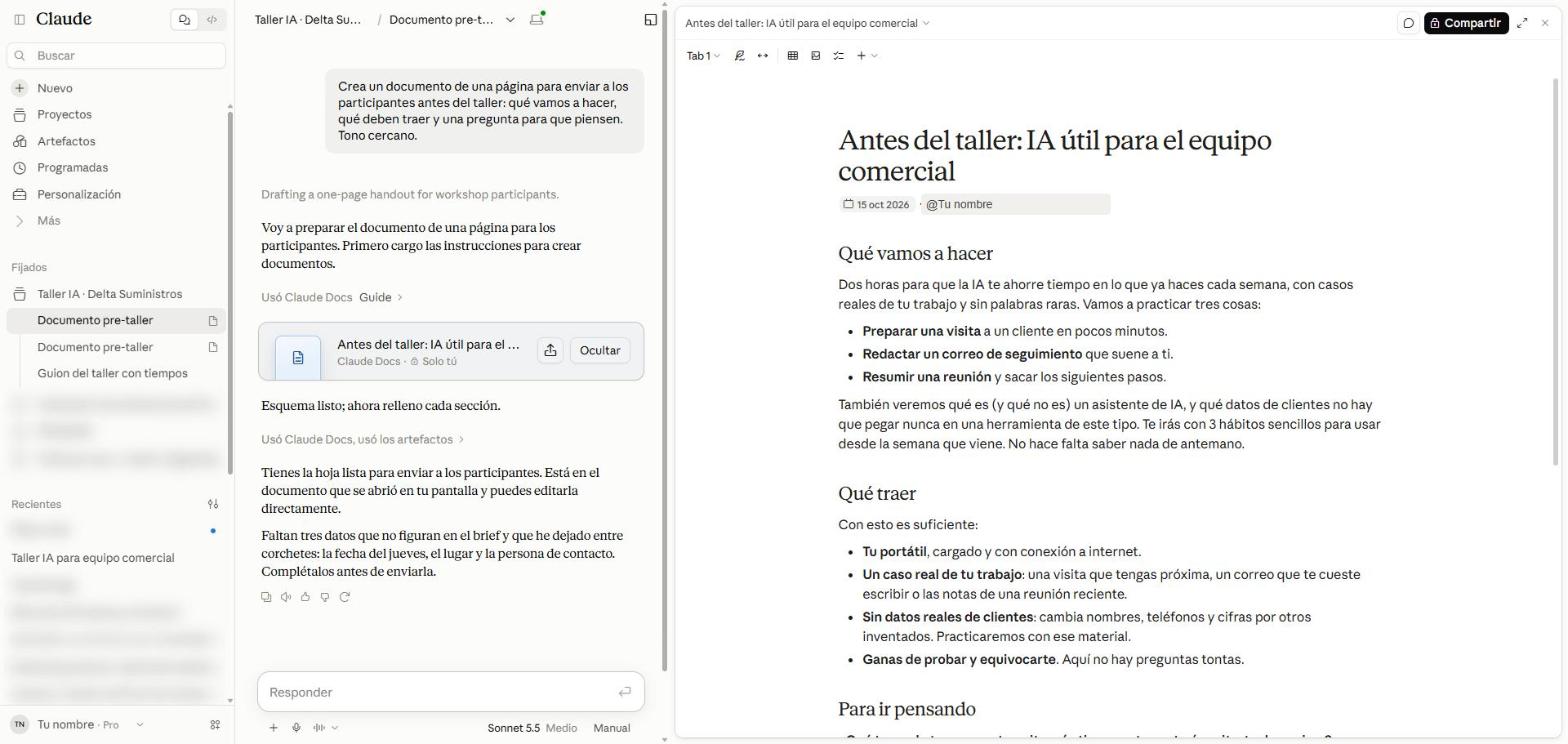Click the project status icon with green dot

click(x=537, y=19)
